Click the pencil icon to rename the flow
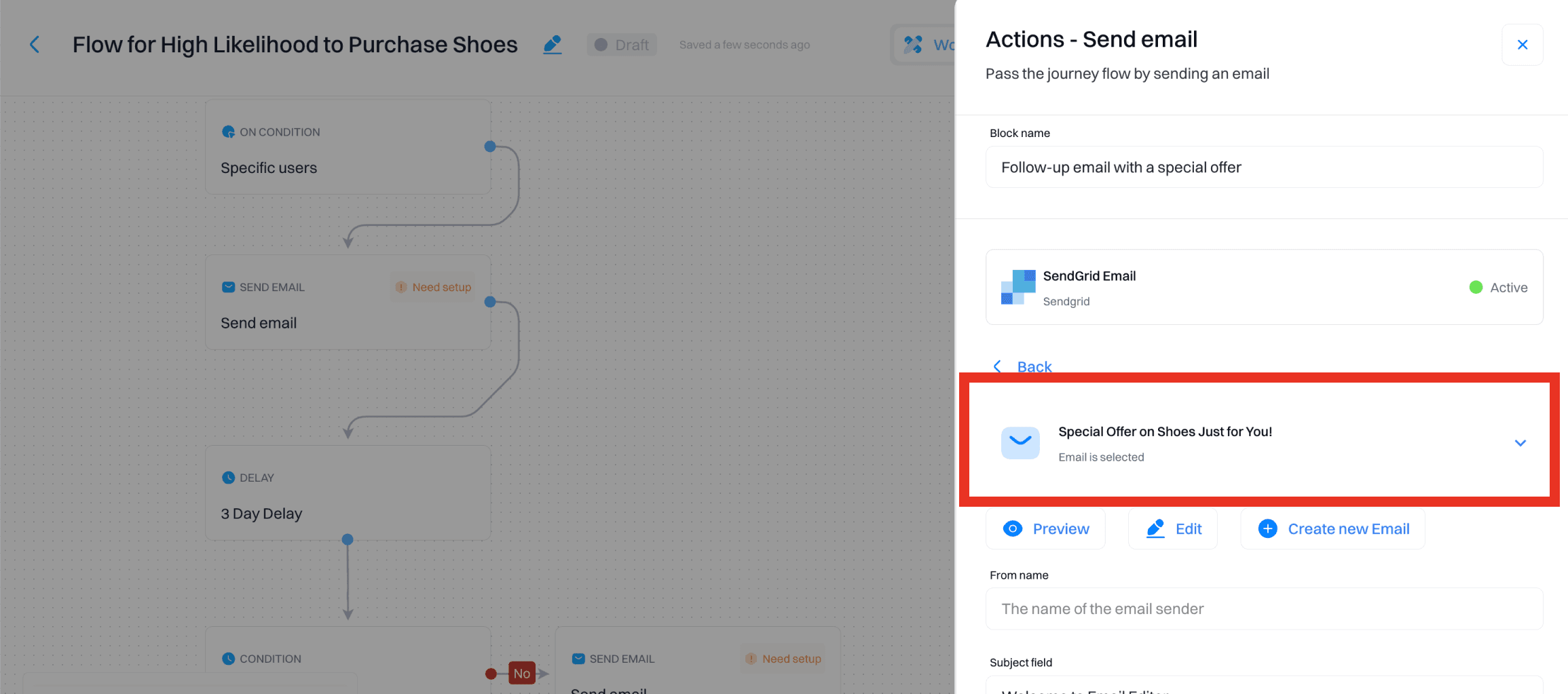This screenshot has width=1568, height=694. [553, 45]
